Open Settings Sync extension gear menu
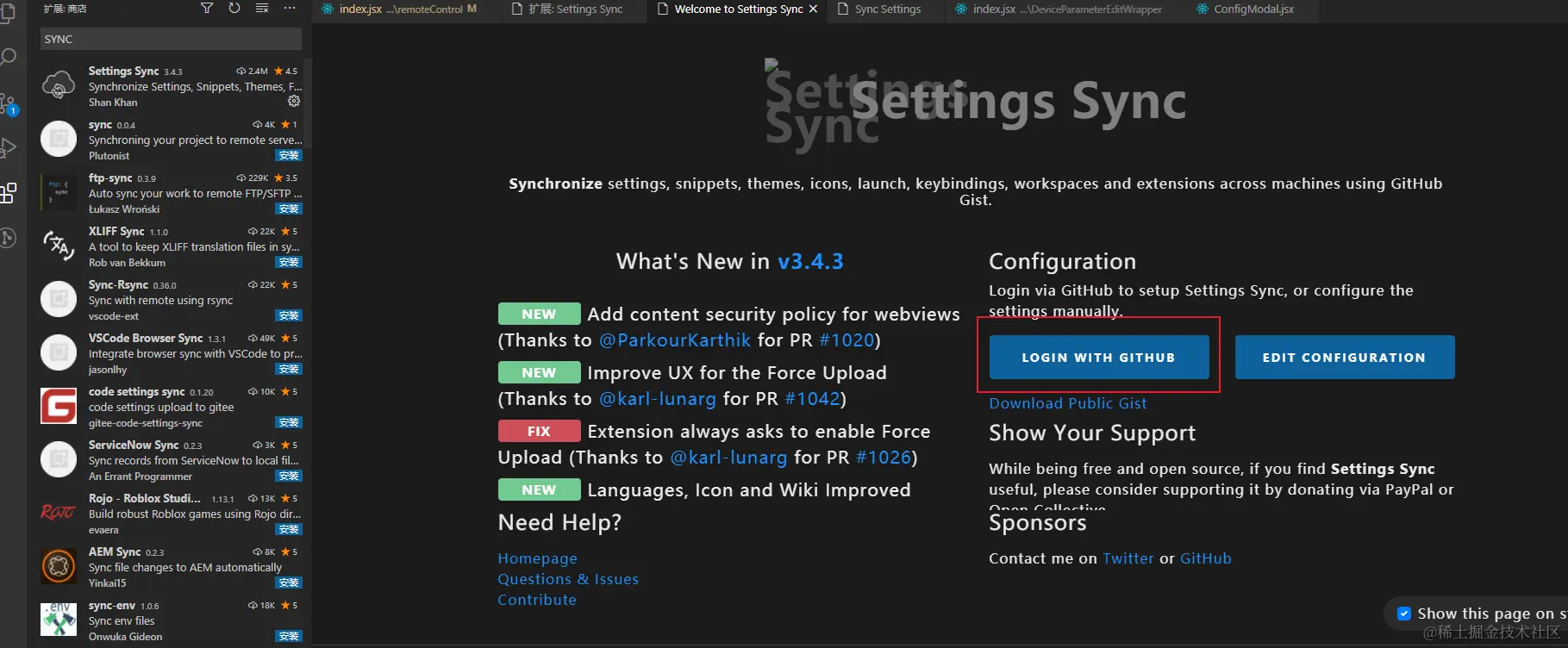The image size is (1568, 648). click(x=294, y=102)
